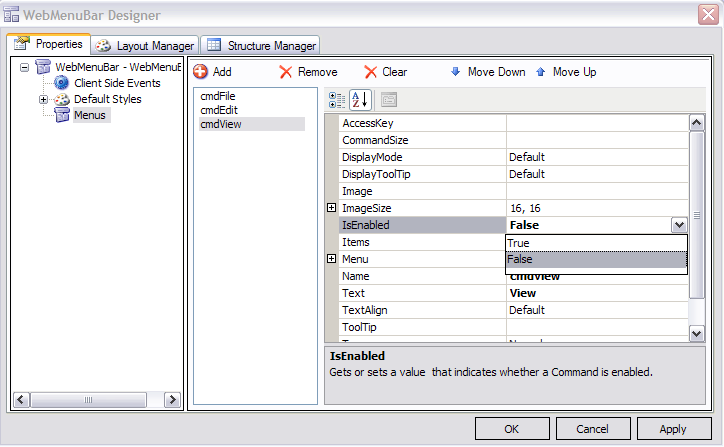Click the Move Up arrow icon
Viewport: 724px width, 447px height.
pos(541,72)
